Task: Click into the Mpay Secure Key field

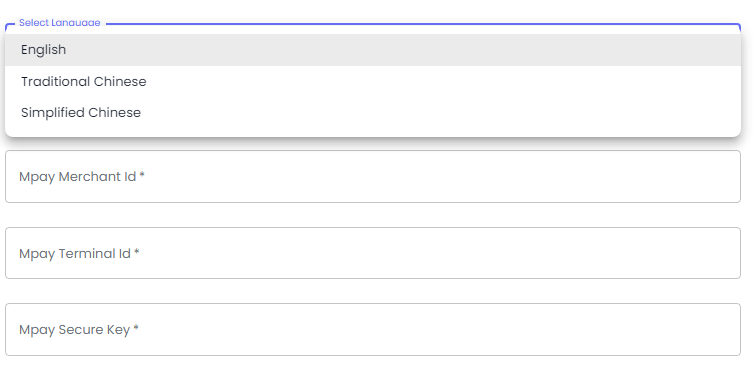Action: point(373,329)
